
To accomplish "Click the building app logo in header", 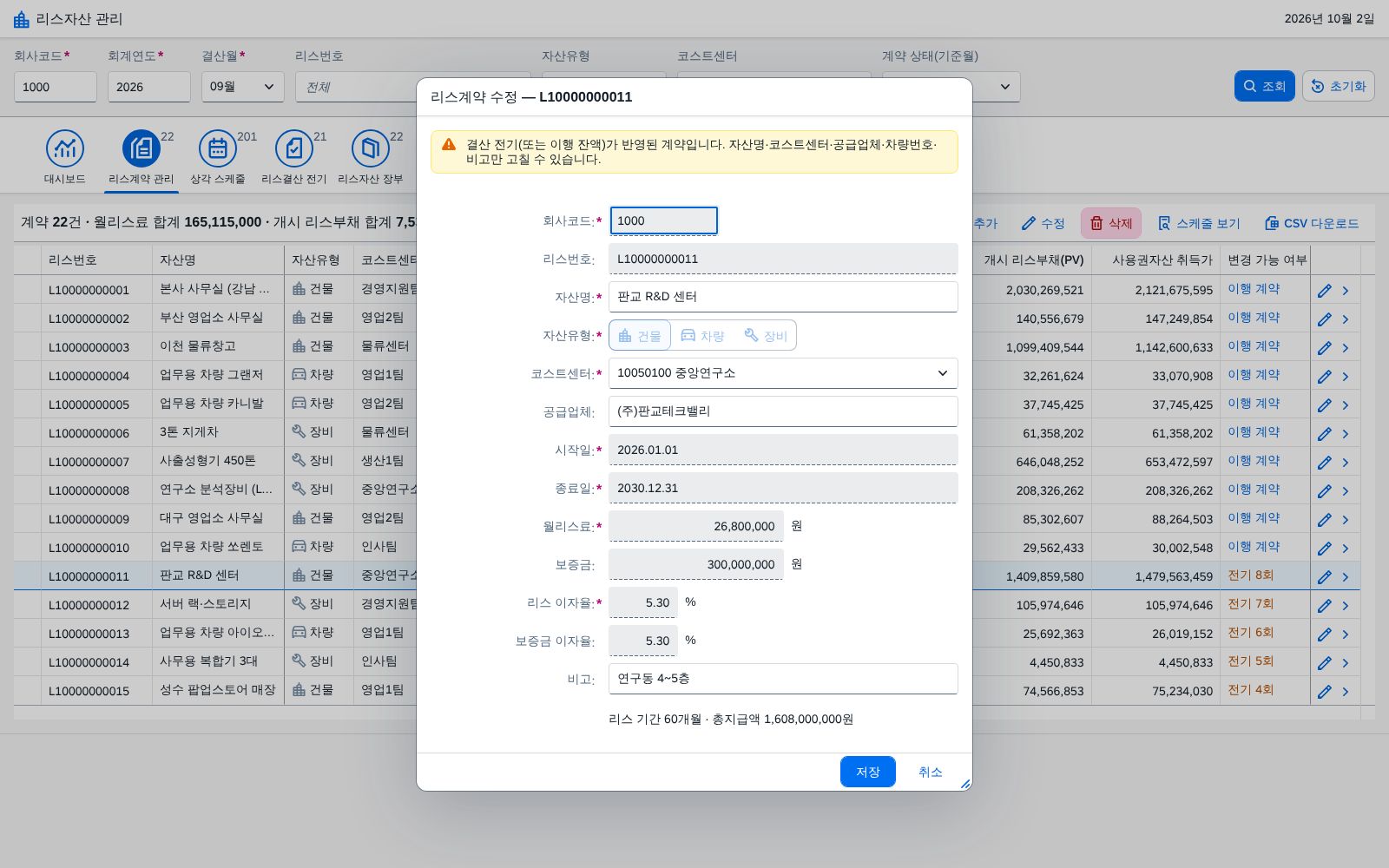I will pos(22,19).
